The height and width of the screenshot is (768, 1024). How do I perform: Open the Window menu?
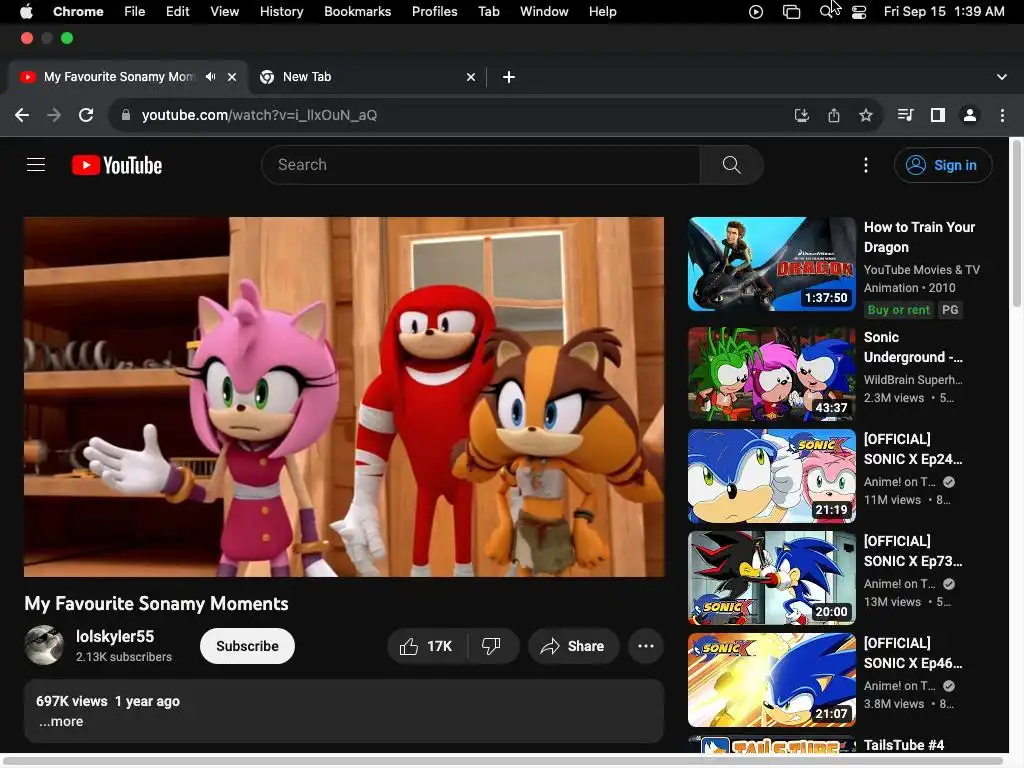coord(544,12)
